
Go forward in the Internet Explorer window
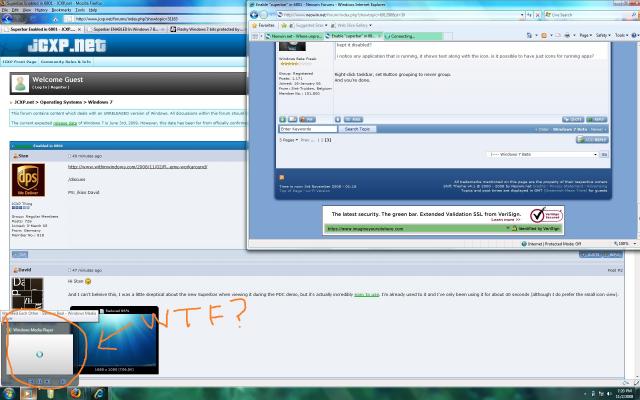264,15
